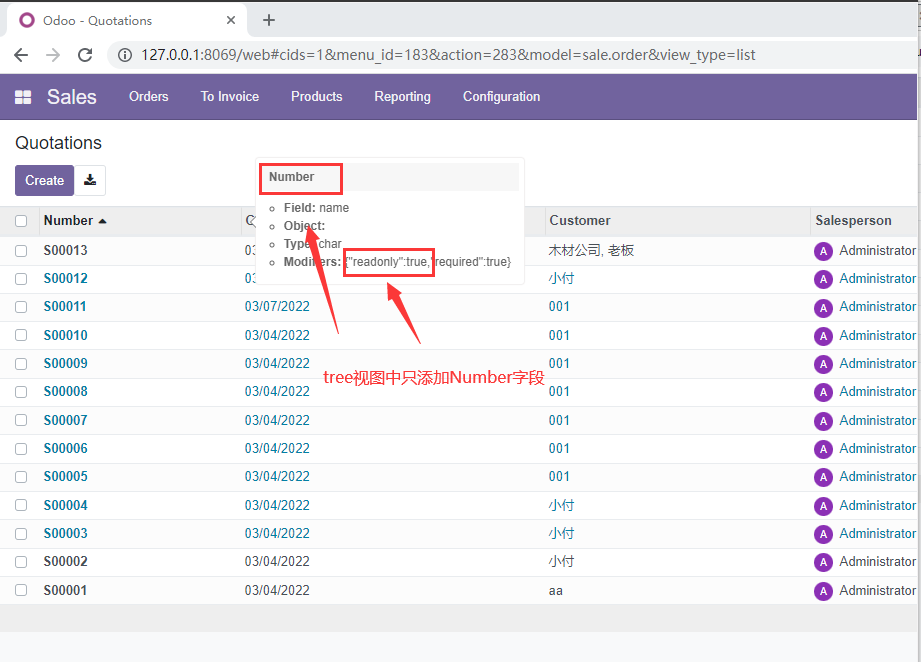
Task: Open the Reporting menu
Action: pos(402,96)
